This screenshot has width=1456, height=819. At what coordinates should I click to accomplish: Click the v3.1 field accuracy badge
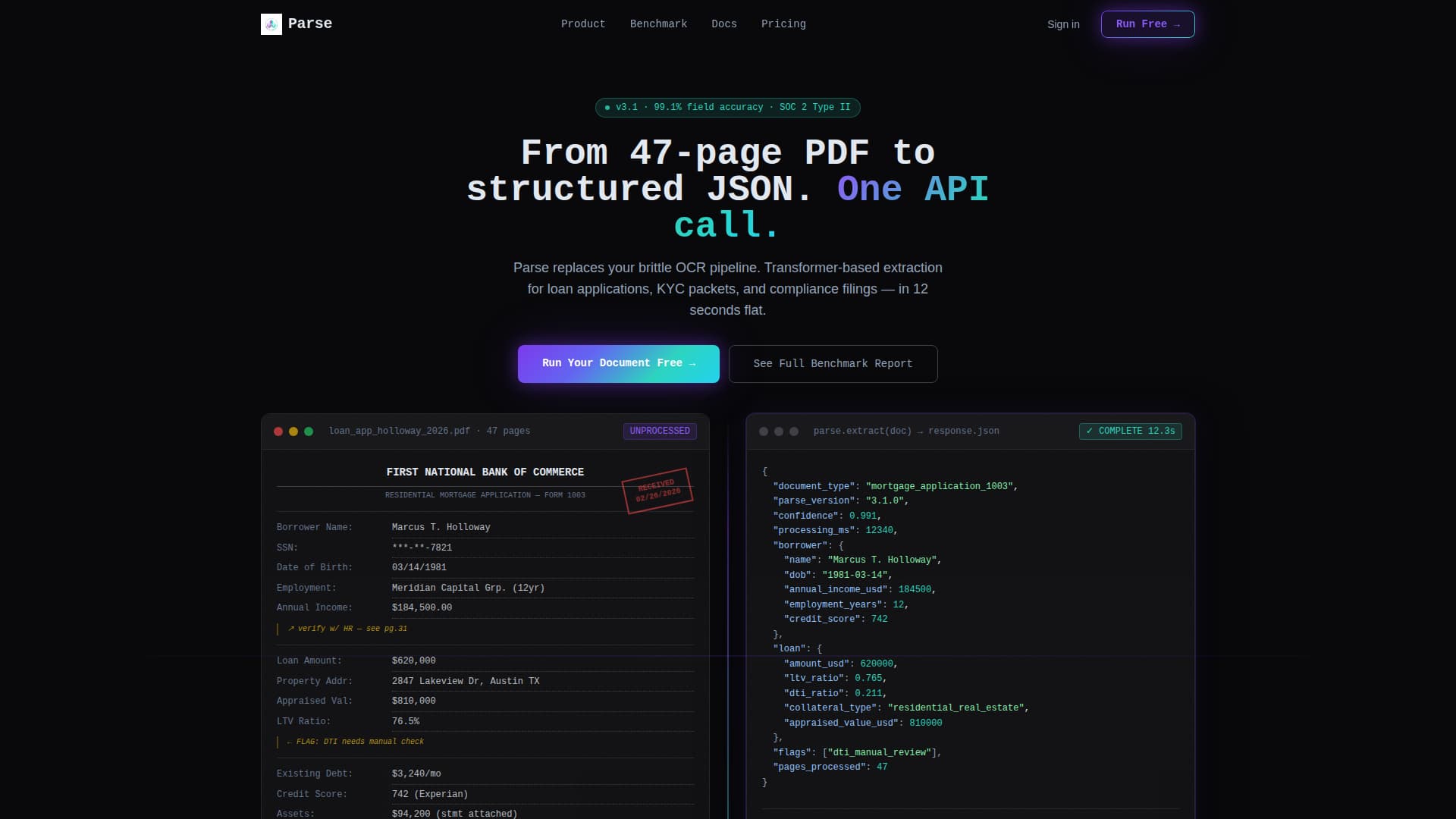(727, 108)
